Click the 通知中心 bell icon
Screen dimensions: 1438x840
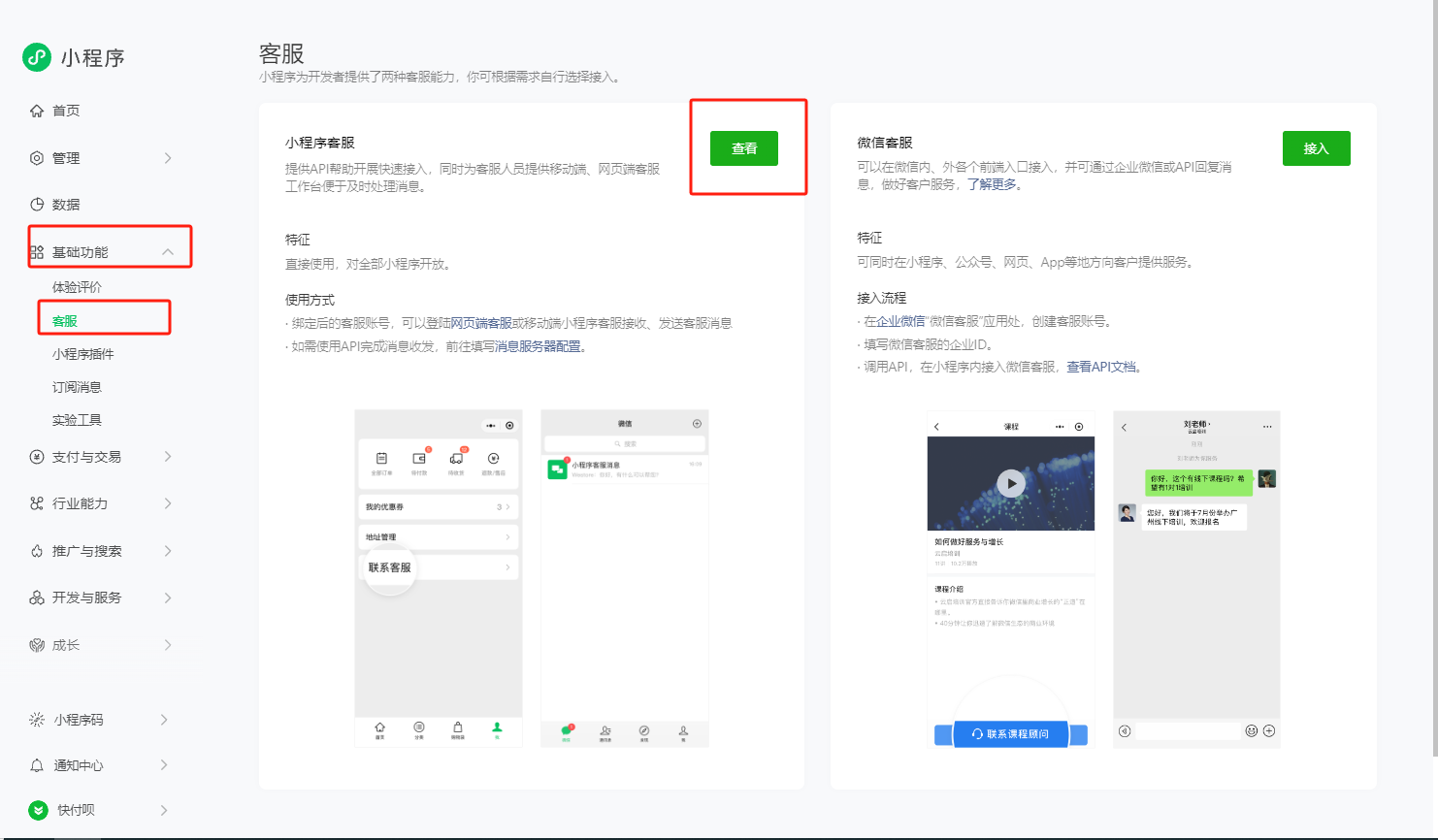(37, 765)
